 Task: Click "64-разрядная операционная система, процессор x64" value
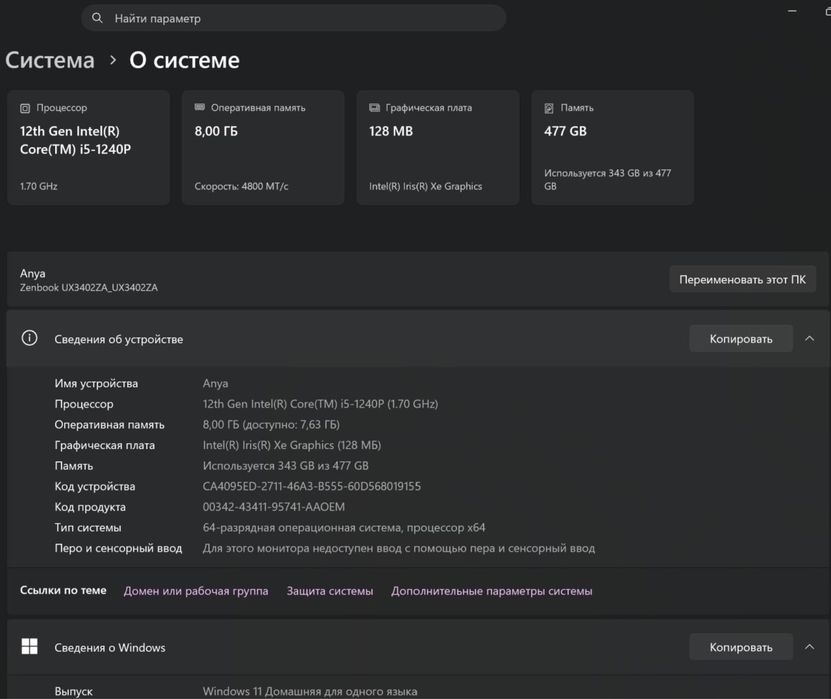[x=344, y=527]
